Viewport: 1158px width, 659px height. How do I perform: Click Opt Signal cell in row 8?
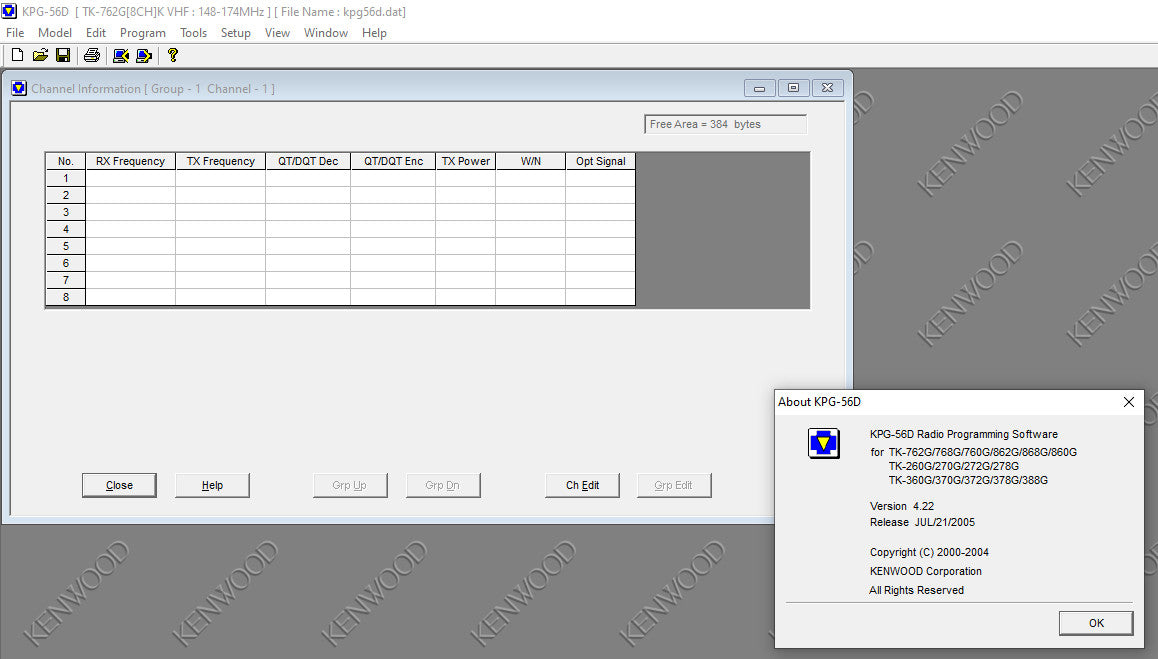point(600,297)
